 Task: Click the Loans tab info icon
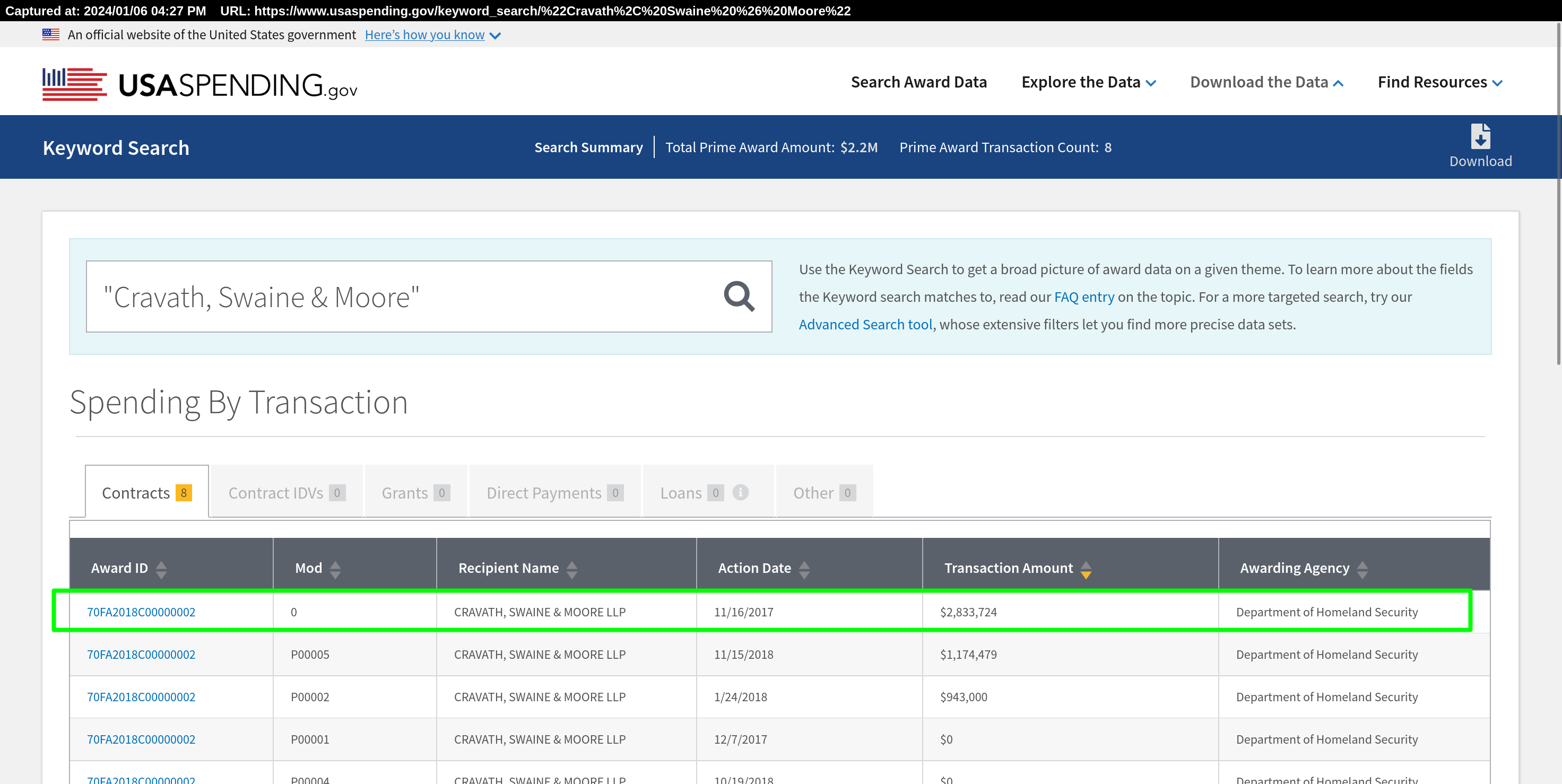click(740, 492)
